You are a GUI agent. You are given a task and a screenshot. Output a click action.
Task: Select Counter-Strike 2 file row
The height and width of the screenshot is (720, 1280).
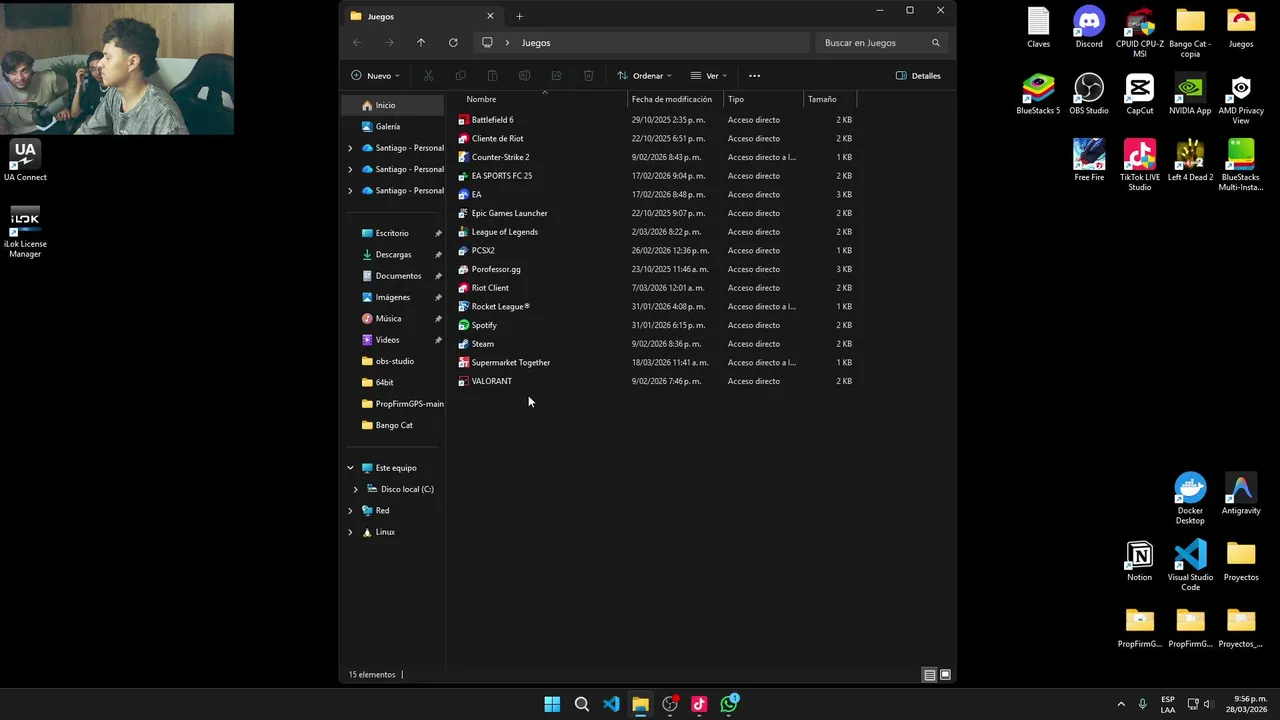[x=655, y=157]
